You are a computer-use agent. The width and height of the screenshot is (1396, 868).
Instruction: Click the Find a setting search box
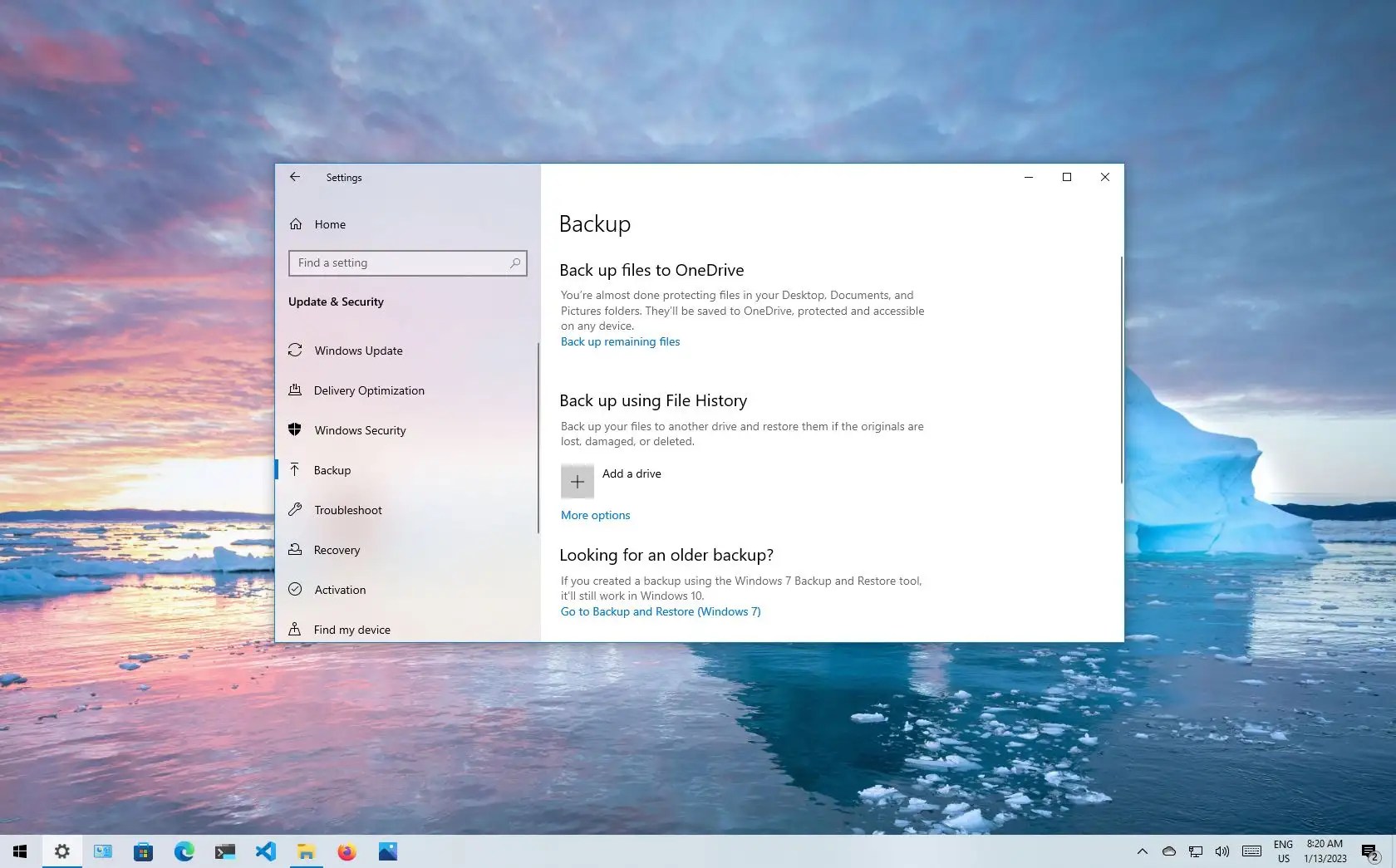[407, 262]
